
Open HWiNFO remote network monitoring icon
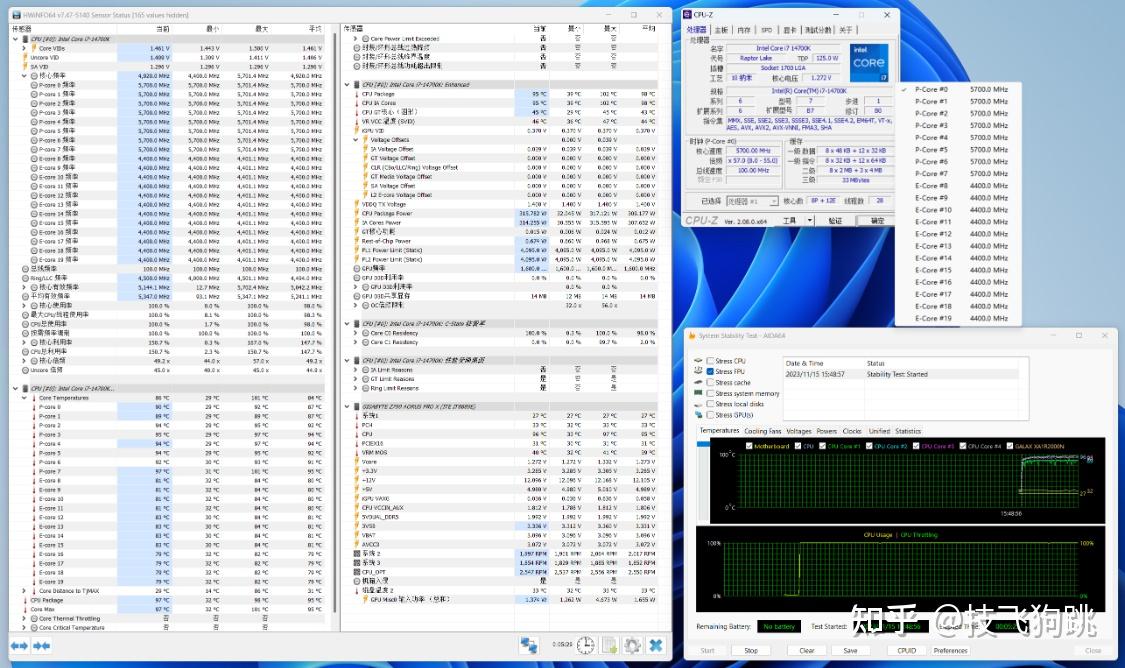[x=529, y=645]
